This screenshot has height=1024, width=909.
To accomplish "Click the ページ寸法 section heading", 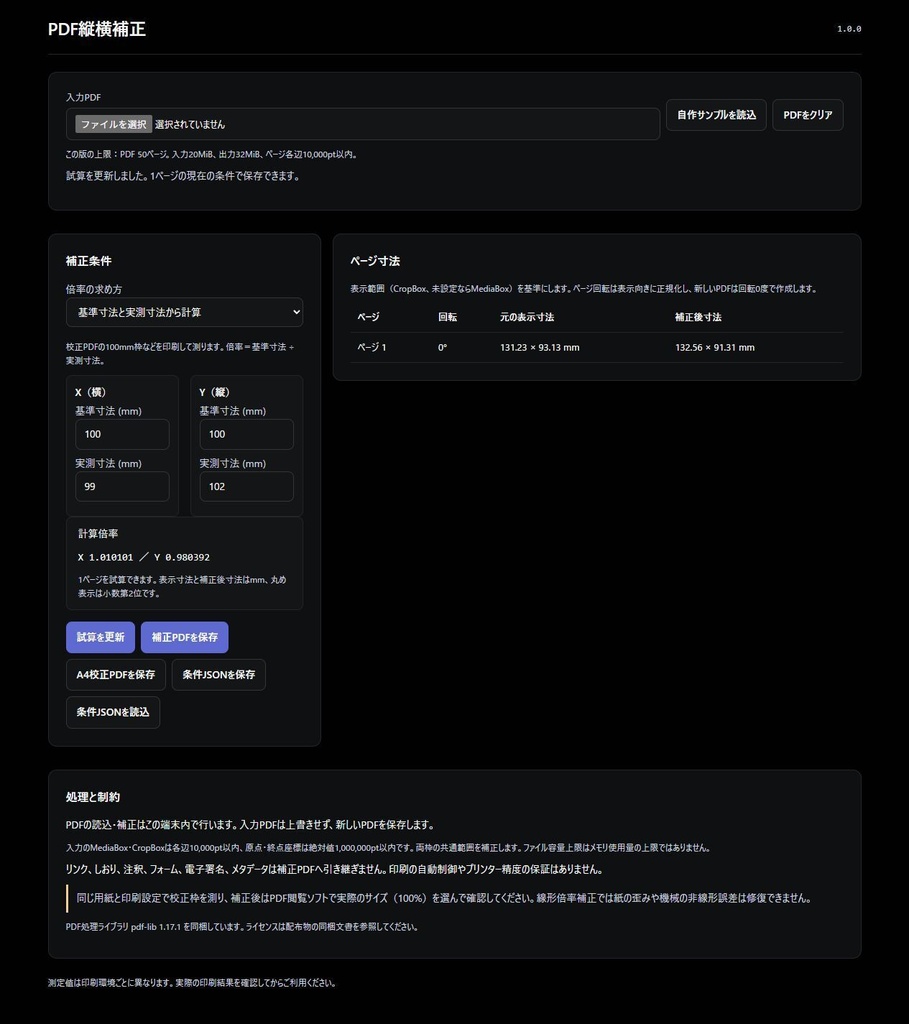I will (375, 261).
